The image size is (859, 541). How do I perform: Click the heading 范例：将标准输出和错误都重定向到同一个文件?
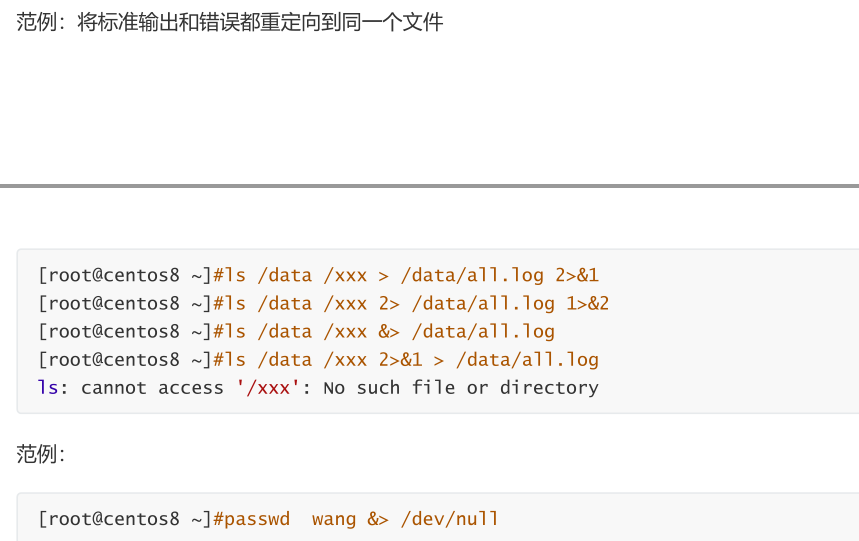230,22
